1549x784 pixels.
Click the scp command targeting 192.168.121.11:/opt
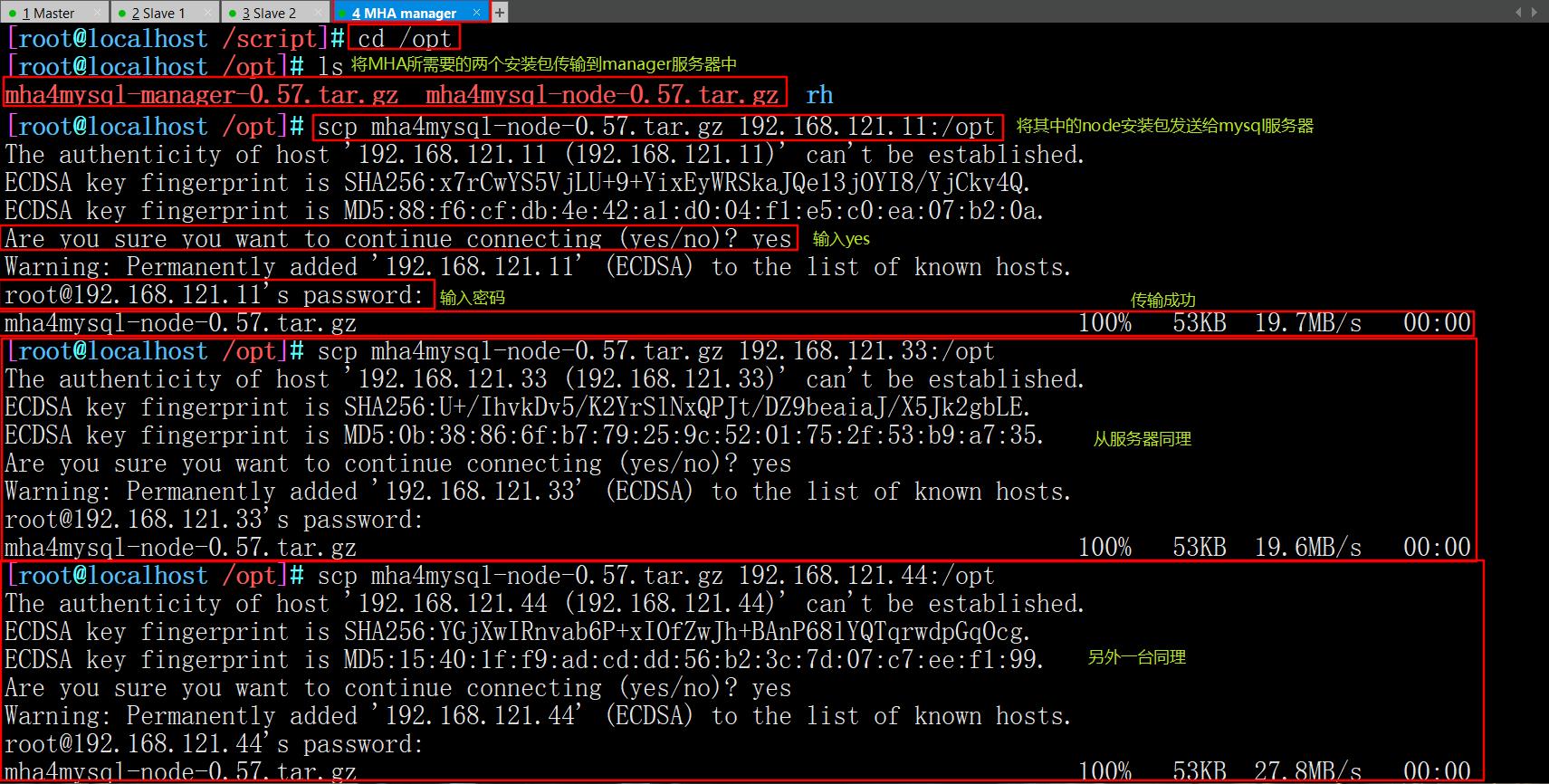(x=656, y=126)
